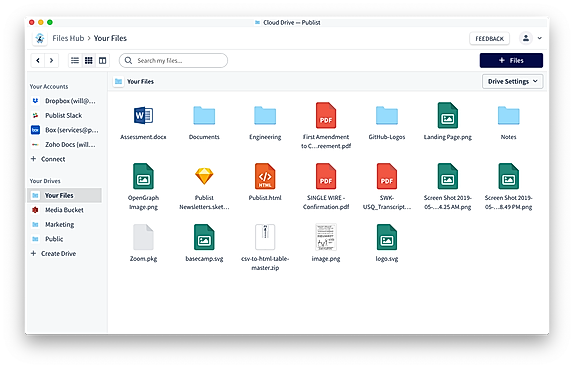Go to Files Hub breadcrumb
Screen dimensions: 574x368
(x=68, y=38)
